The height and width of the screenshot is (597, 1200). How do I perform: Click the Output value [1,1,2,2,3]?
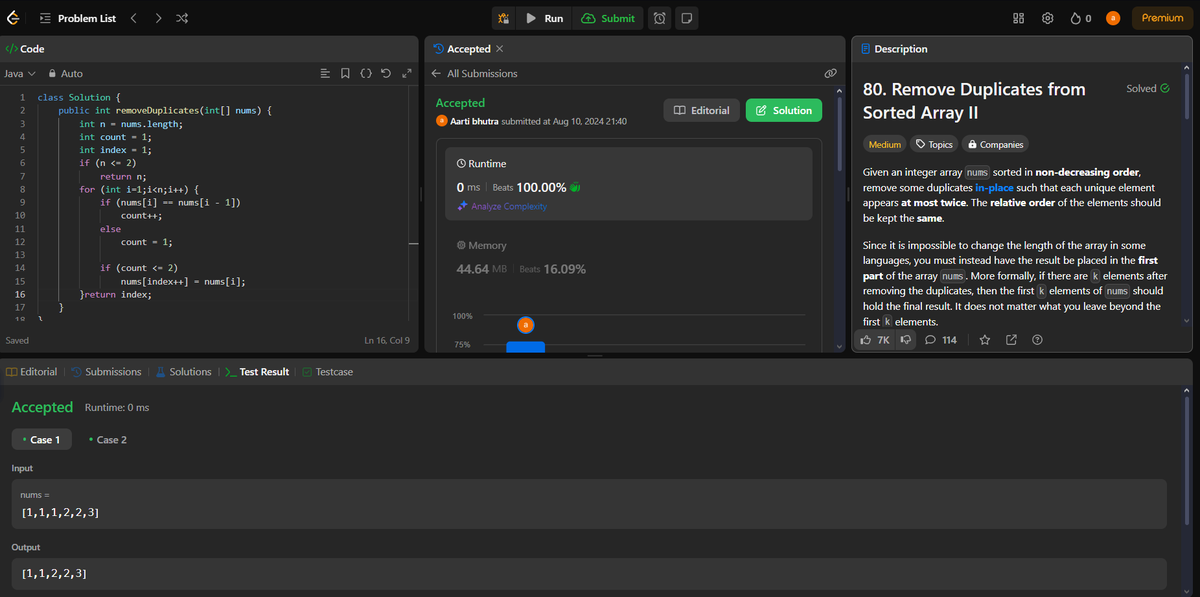(54, 574)
